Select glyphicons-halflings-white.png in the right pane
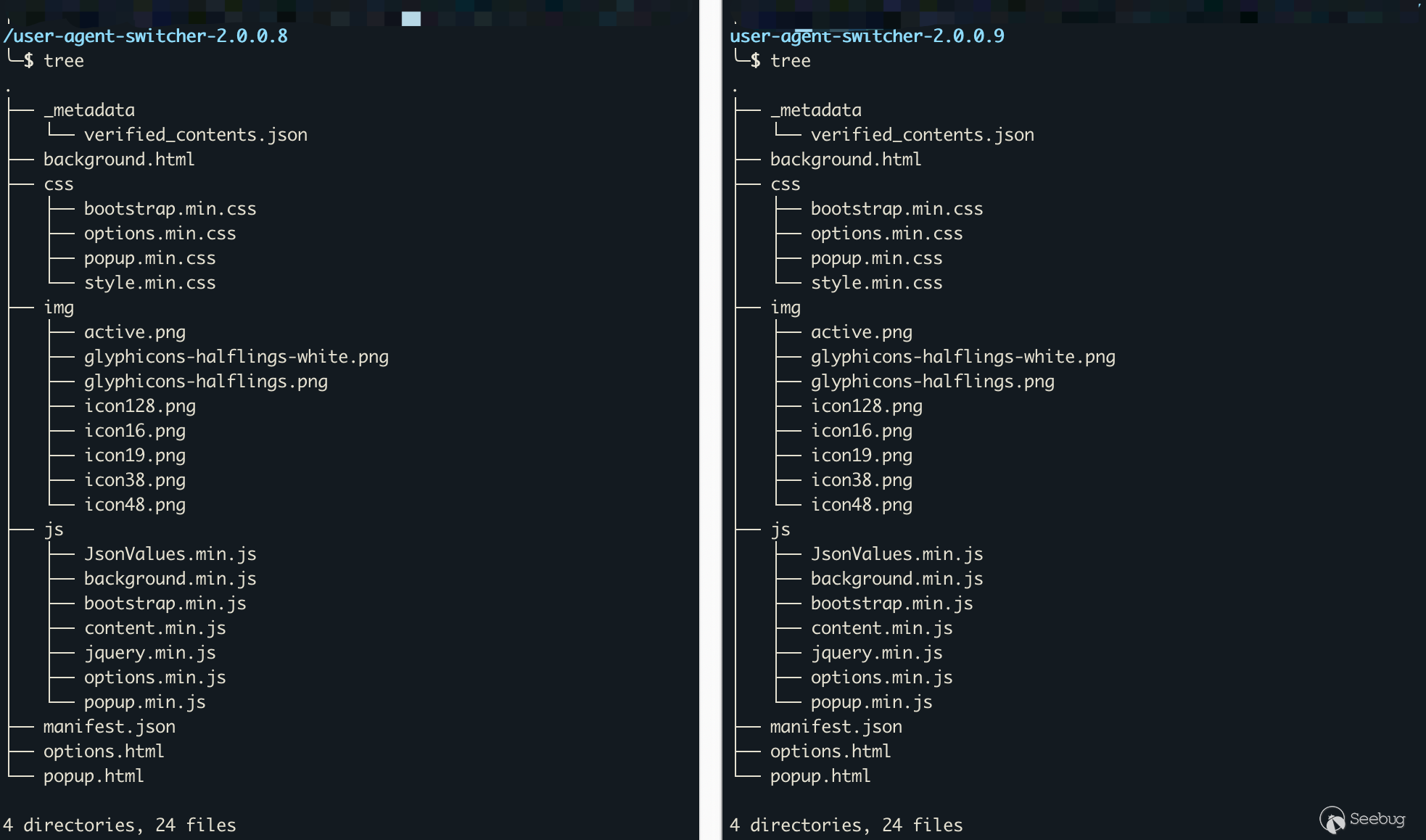The height and width of the screenshot is (840, 1426). 963,357
